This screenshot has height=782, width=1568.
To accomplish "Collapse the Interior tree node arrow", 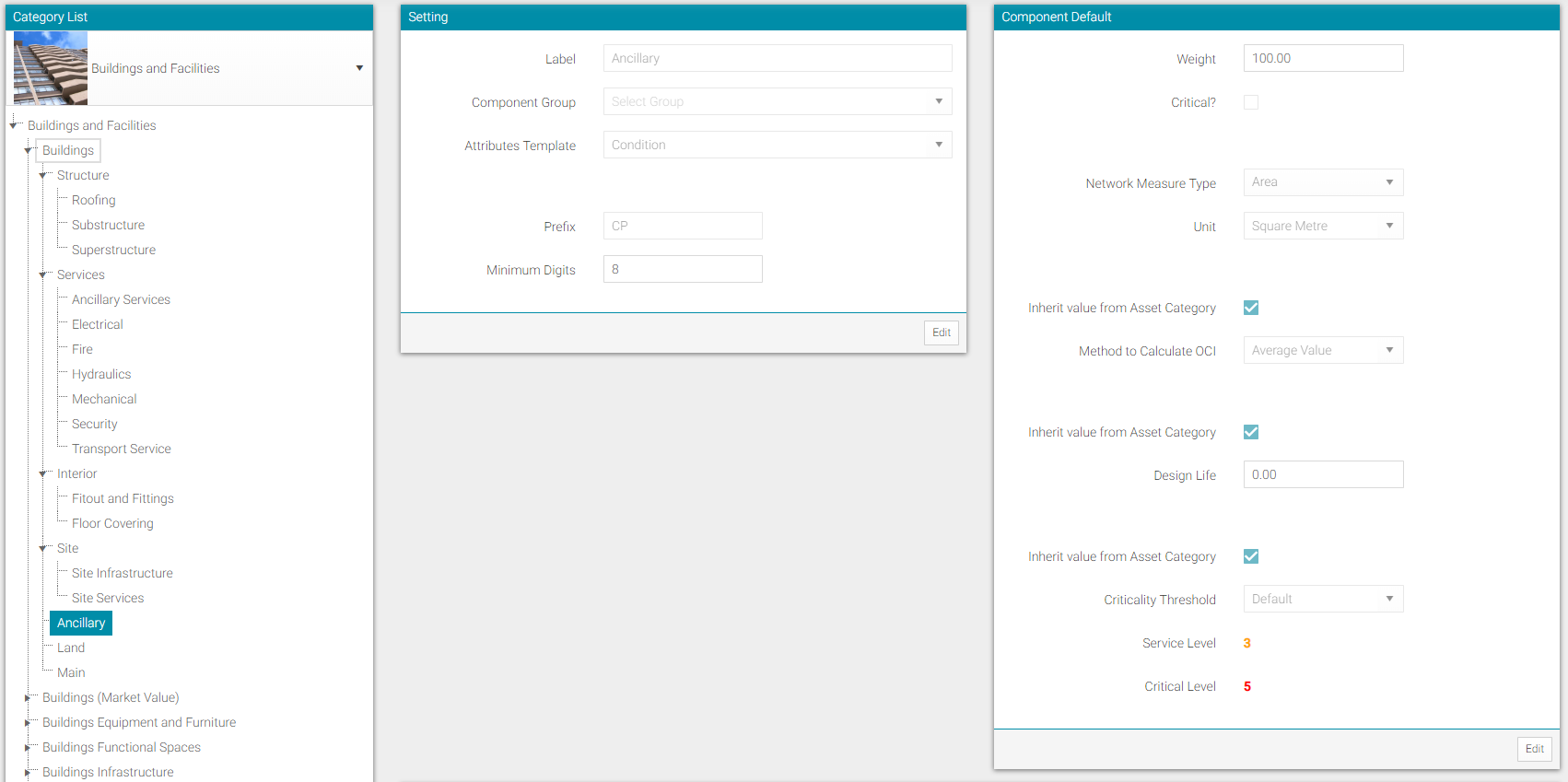I will (42, 473).
